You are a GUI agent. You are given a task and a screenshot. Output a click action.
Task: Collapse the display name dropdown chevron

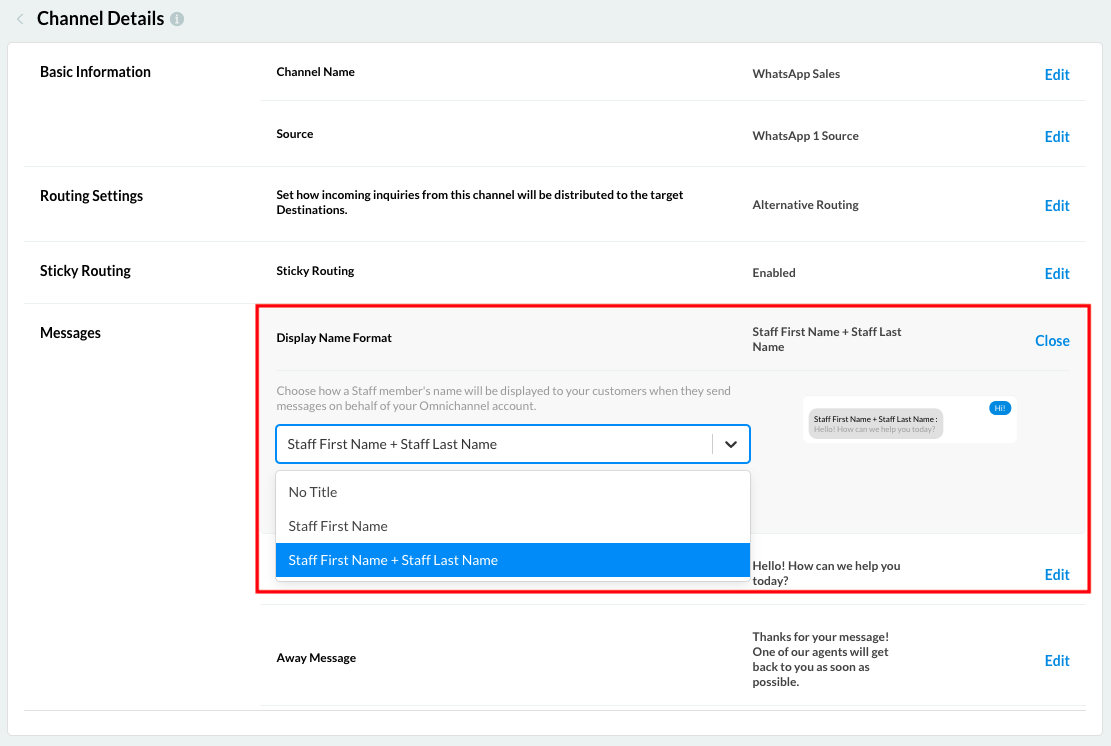(x=731, y=444)
